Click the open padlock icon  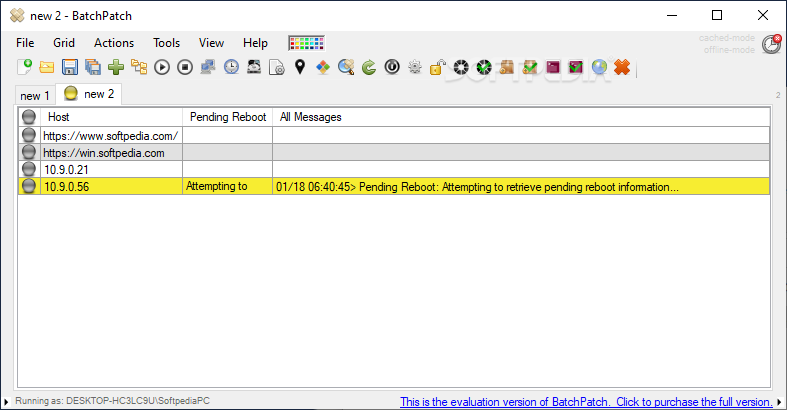438,67
